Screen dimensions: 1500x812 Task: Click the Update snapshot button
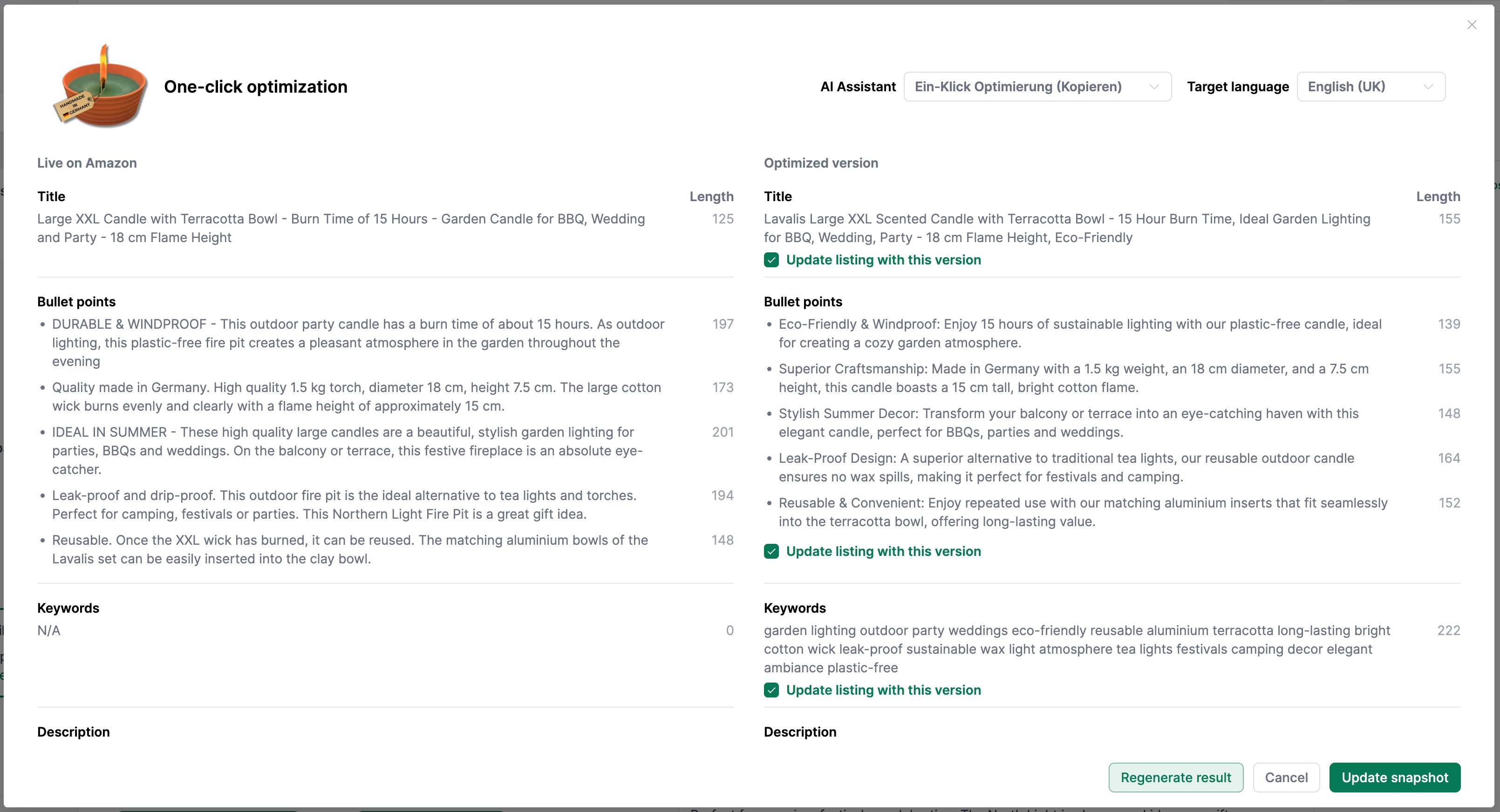click(x=1395, y=777)
